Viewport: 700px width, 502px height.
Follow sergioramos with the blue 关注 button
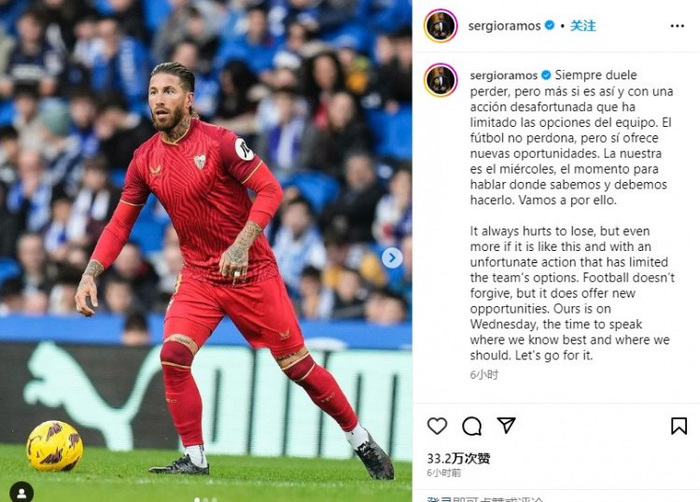583,26
